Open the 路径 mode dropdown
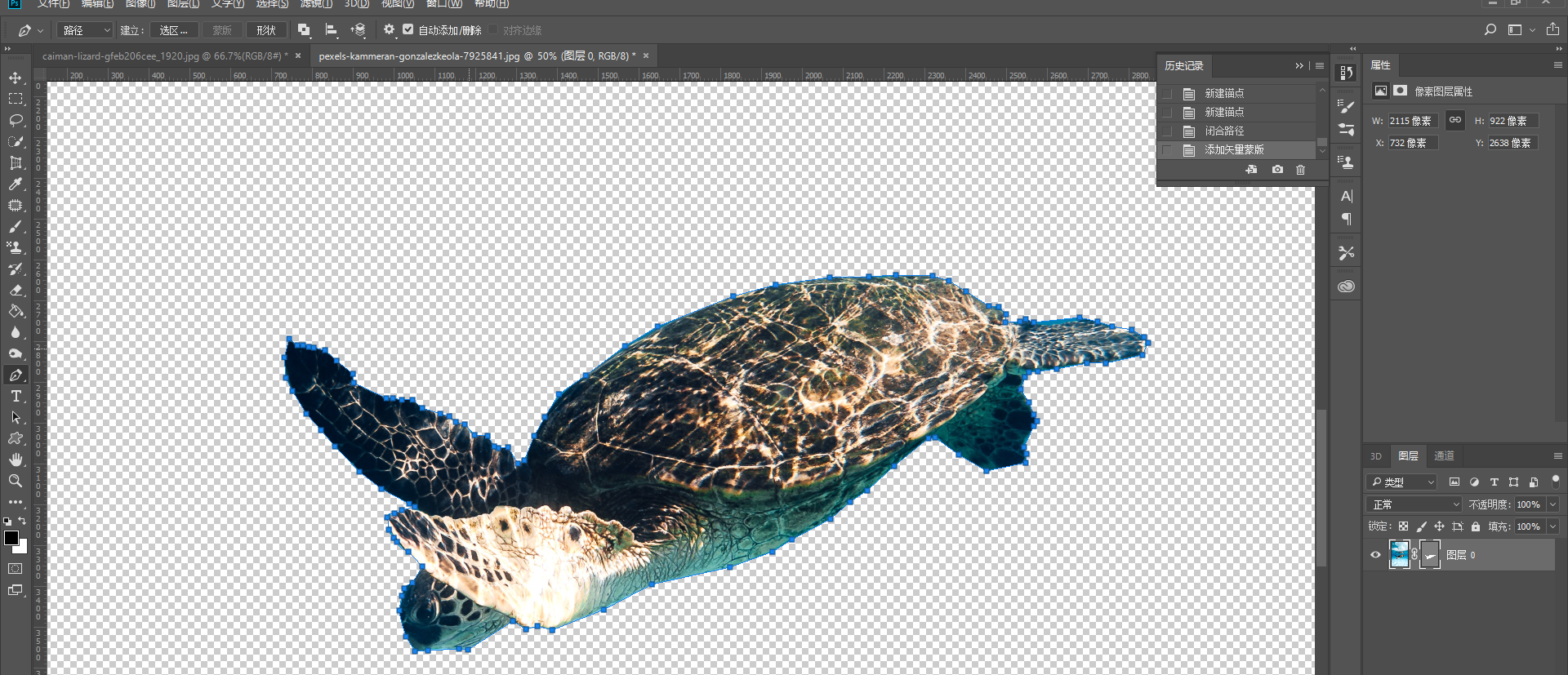Viewport: 1568px width, 675px height. 85,30
